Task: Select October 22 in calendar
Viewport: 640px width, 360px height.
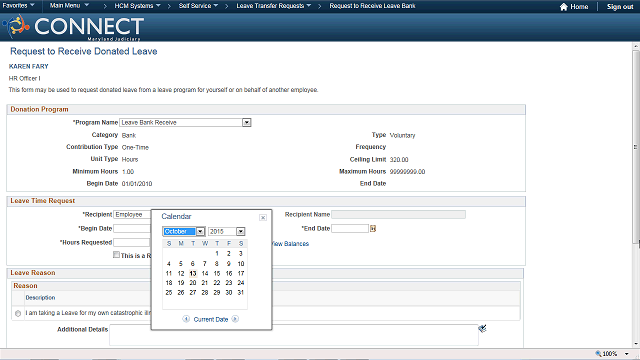Action: tap(217, 283)
